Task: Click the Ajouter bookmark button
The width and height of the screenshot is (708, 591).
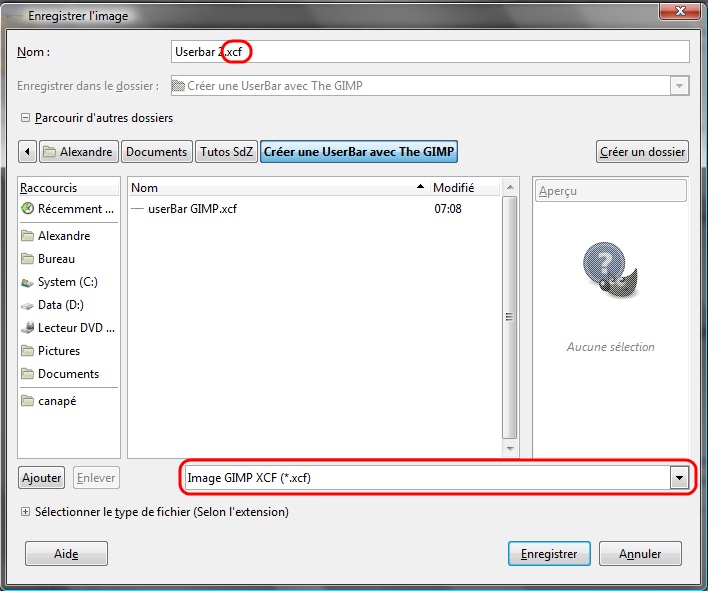Action: pos(42,478)
